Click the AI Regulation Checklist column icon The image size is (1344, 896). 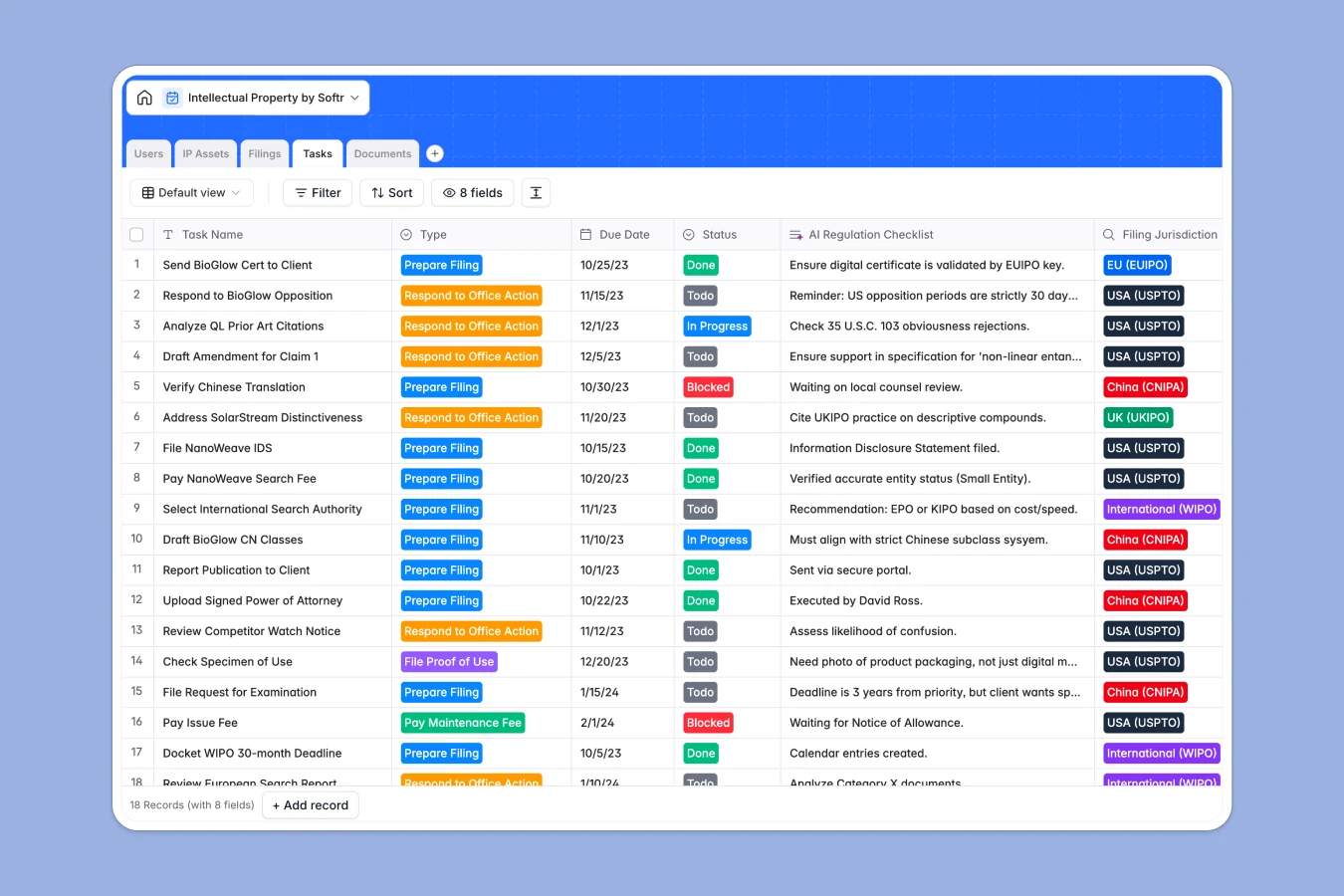(794, 234)
